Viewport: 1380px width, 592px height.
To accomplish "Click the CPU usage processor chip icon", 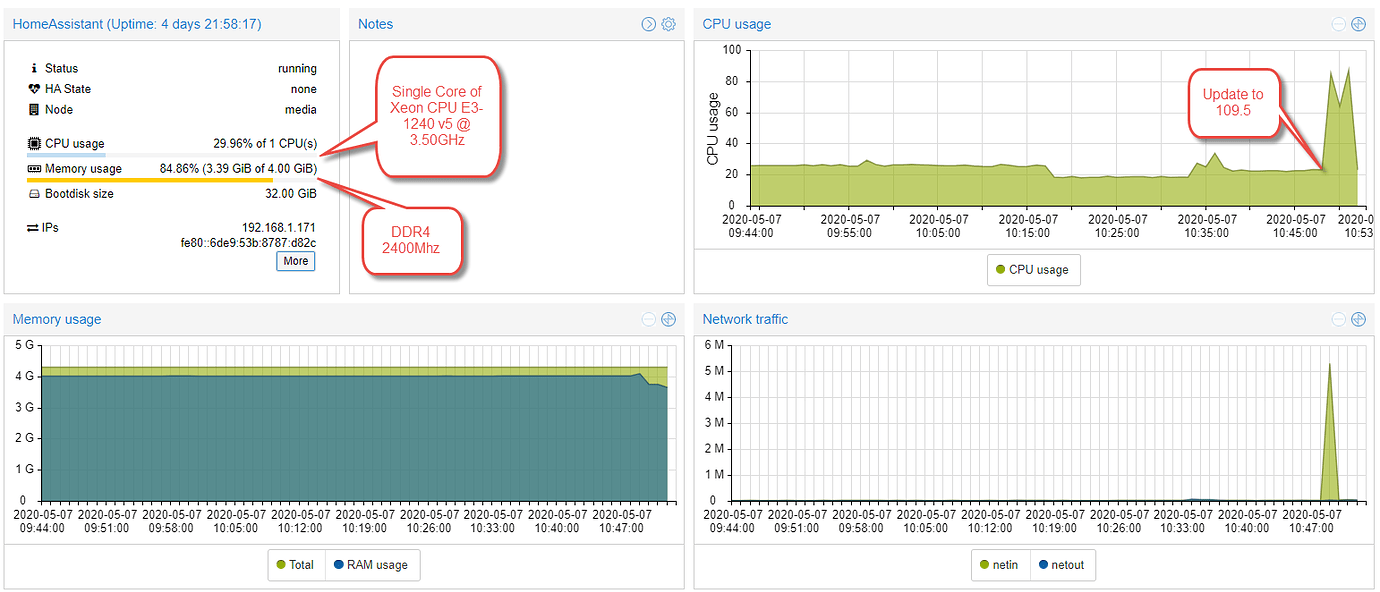I will click(x=34, y=143).
